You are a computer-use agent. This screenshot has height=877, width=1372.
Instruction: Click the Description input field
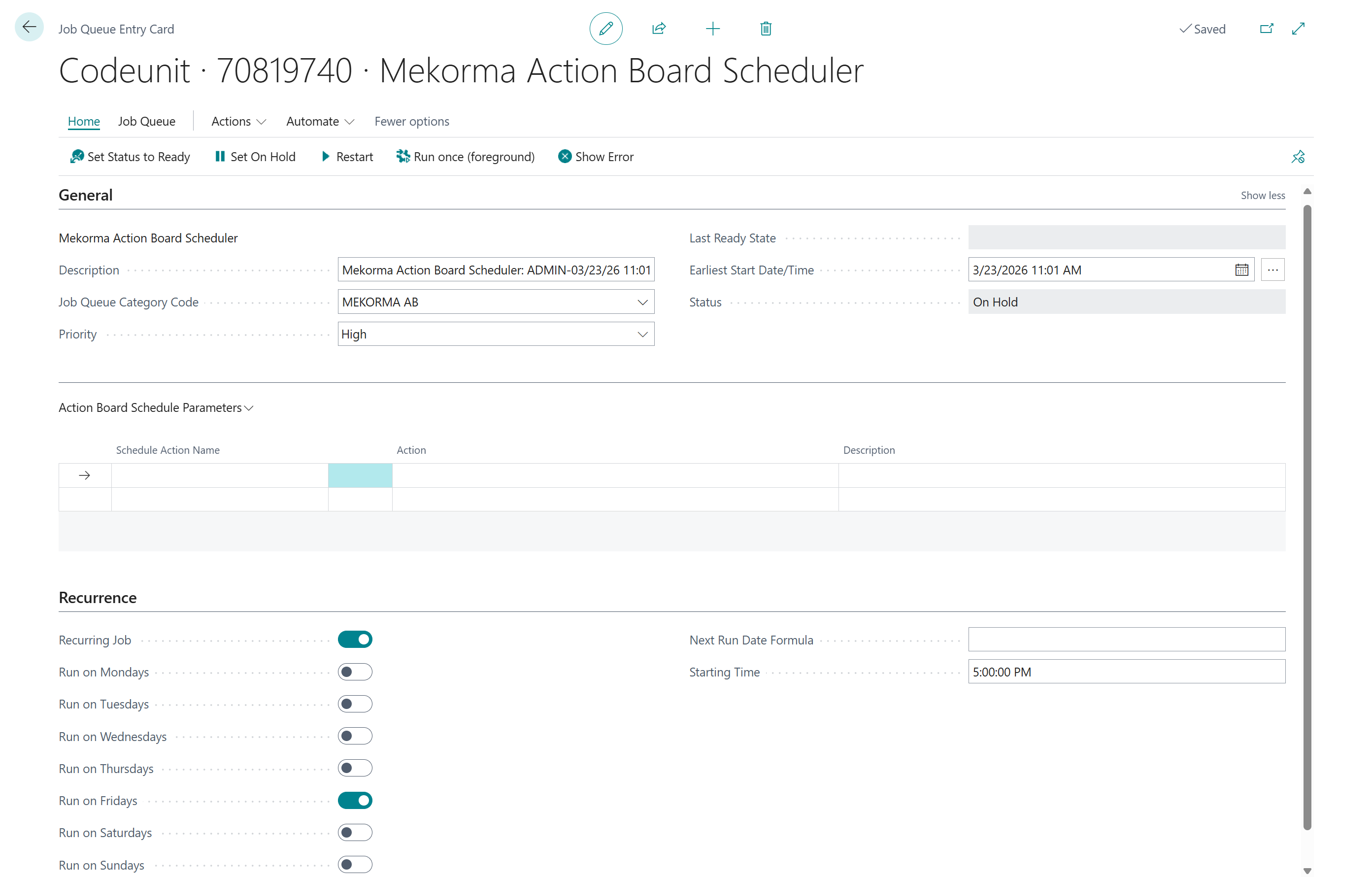[496, 270]
